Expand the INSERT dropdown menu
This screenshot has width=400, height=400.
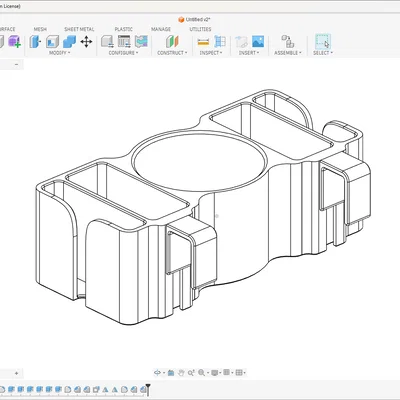[x=249, y=53]
